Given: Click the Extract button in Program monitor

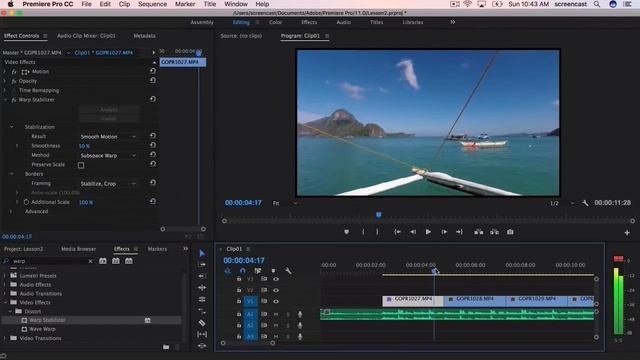Looking at the screenshot, I should click(494, 232).
